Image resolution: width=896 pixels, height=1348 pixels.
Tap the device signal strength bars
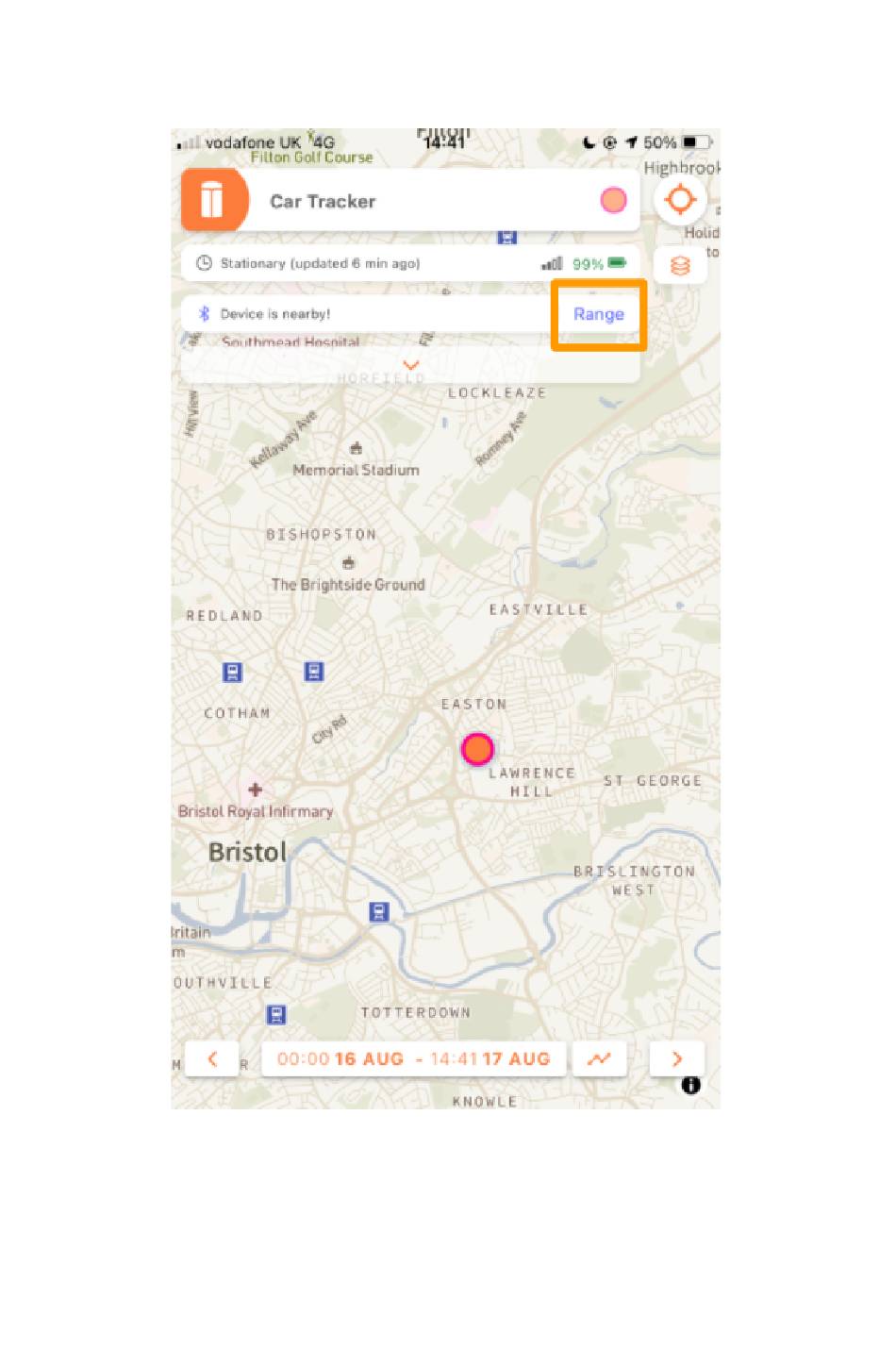[552, 264]
